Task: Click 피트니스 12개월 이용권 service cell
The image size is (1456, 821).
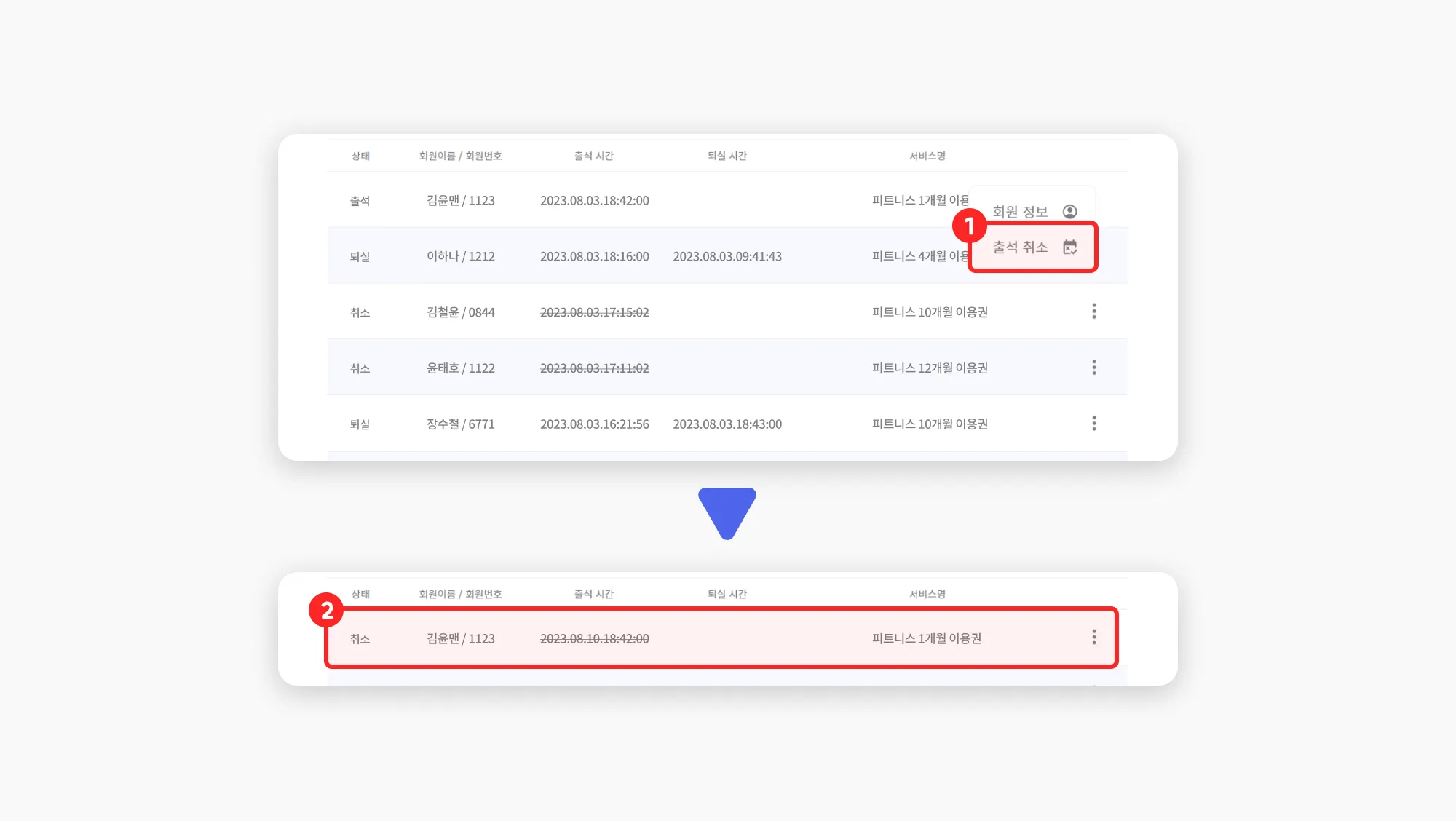Action: [930, 368]
